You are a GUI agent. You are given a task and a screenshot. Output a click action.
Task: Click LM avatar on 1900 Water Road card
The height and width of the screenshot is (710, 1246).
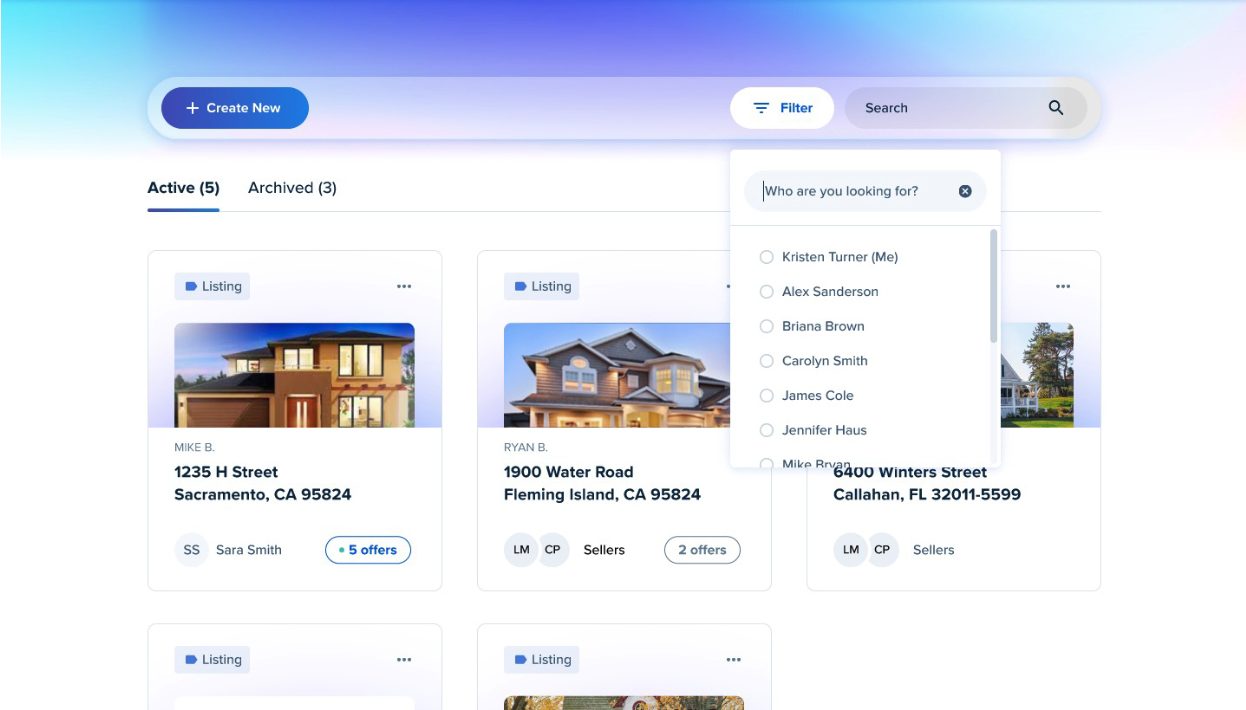tap(521, 550)
